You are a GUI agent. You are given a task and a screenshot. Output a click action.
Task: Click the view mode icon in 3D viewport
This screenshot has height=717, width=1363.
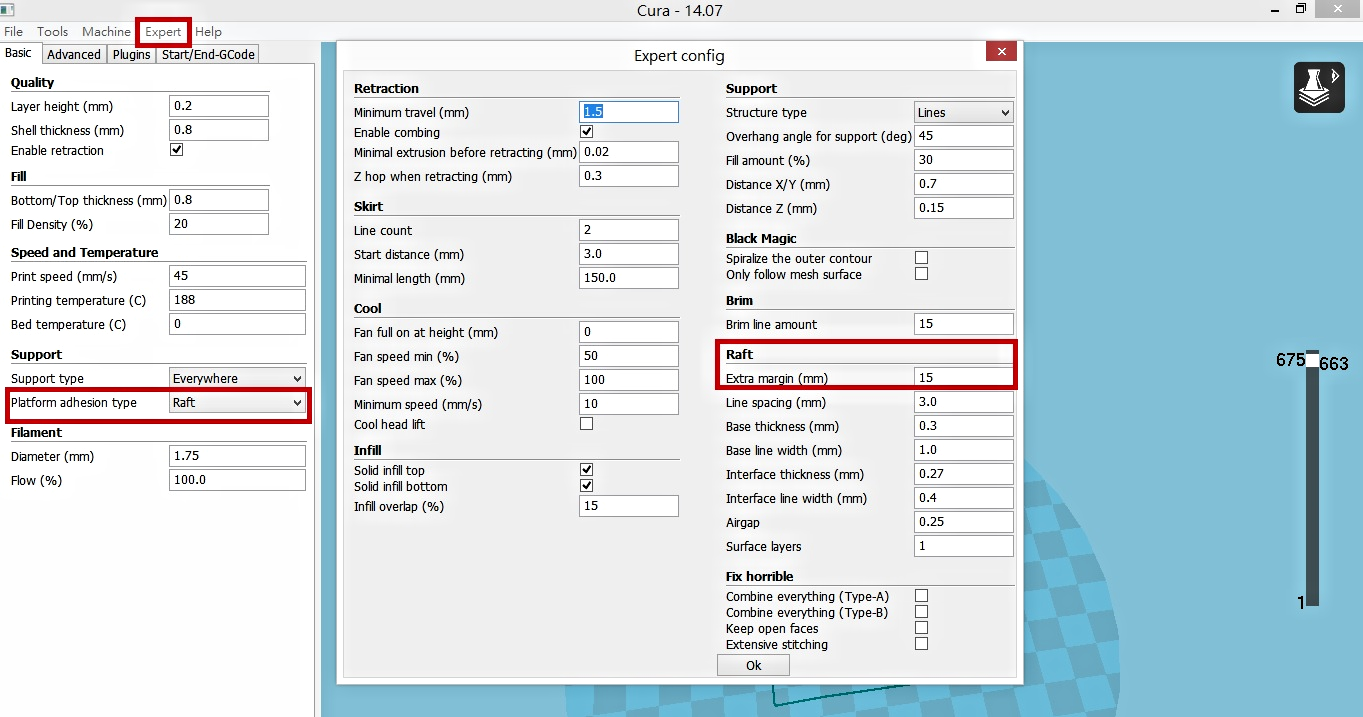(x=1319, y=87)
